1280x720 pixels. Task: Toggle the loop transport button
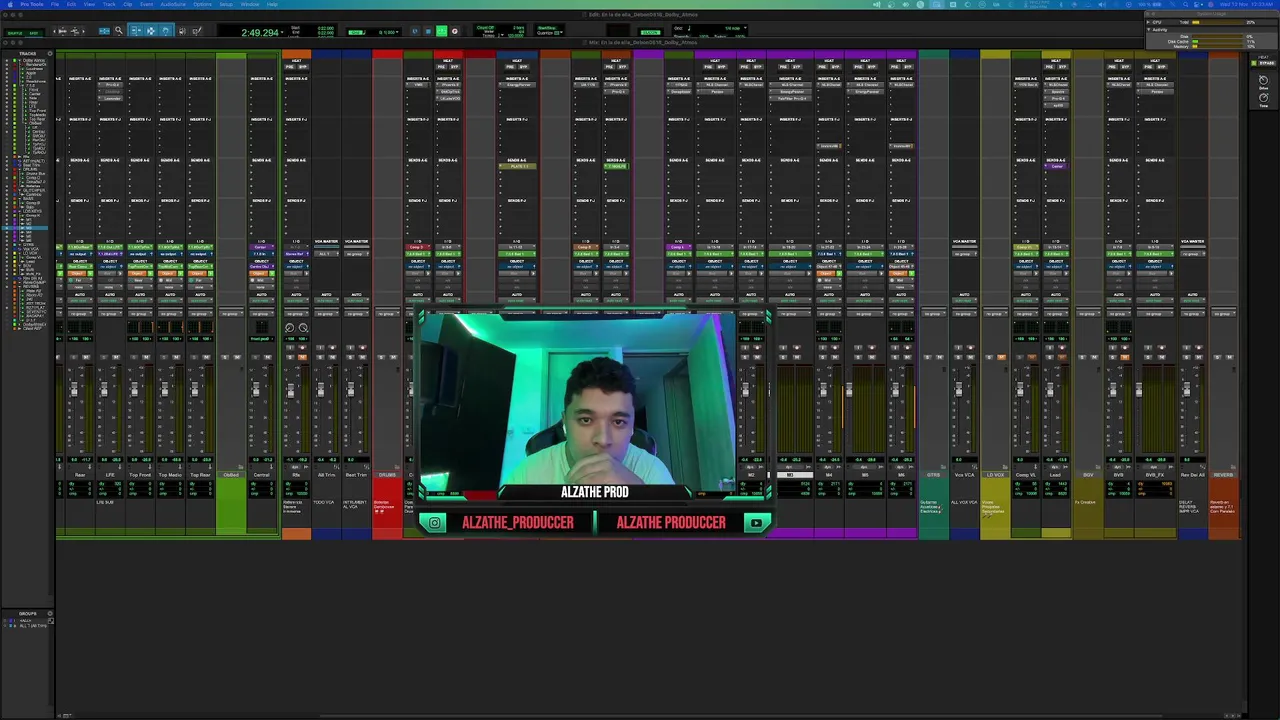pos(415,31)
